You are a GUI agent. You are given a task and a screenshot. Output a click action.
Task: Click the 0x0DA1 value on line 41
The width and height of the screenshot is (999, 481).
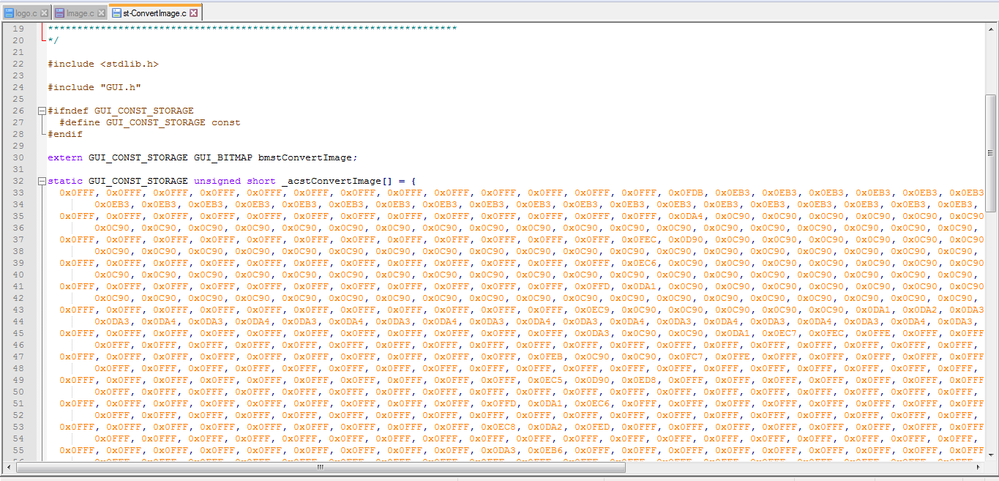[x=638, y=286]
